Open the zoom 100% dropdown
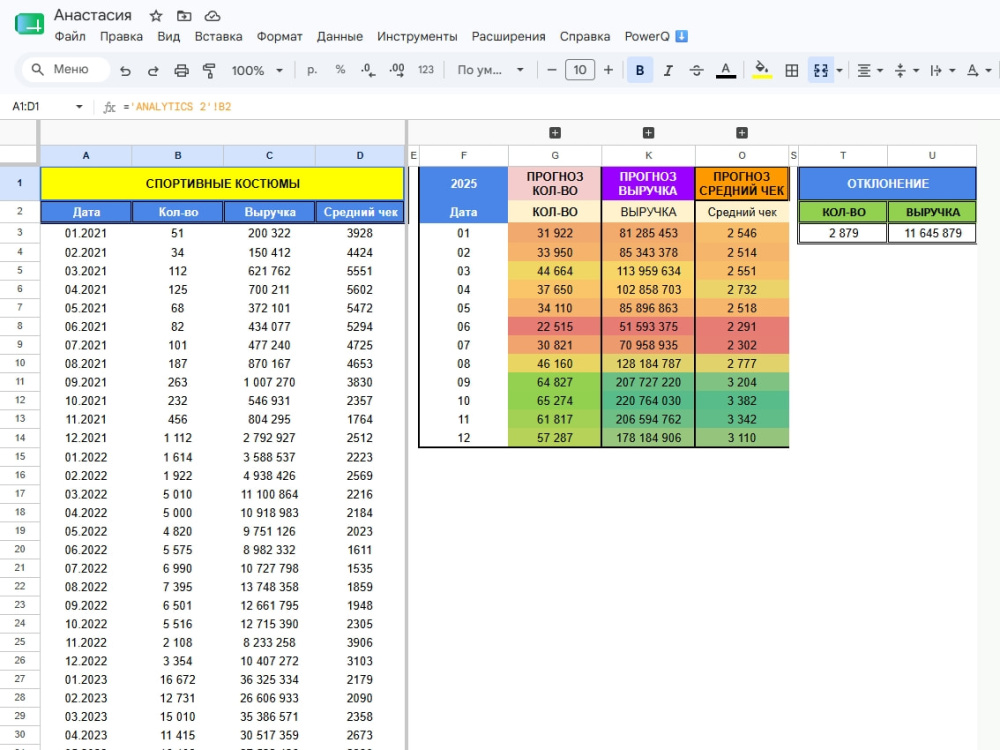 pos(257,70)
